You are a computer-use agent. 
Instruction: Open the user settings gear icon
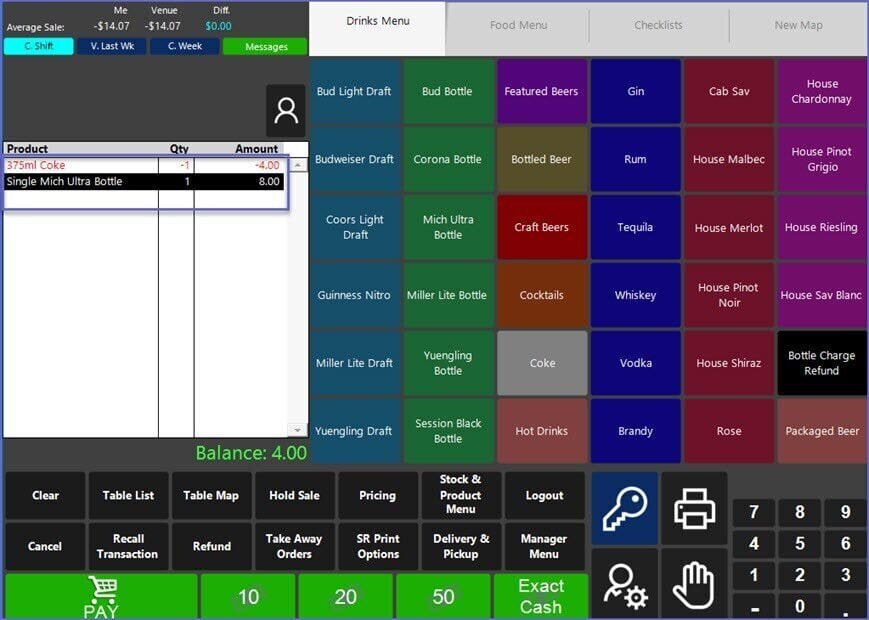[624, 585]
